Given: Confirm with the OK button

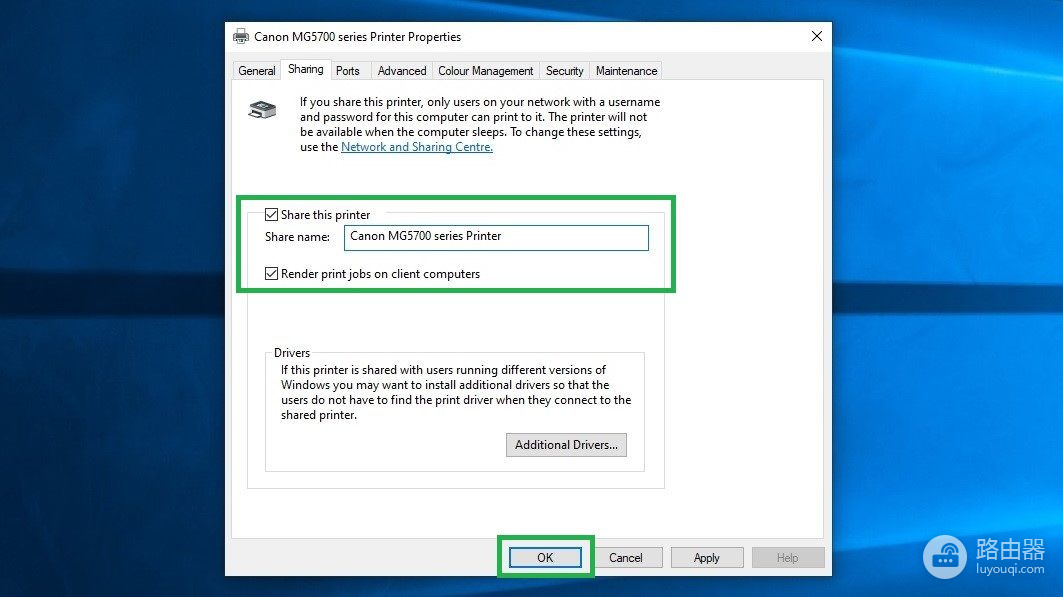Looking at the screenshot, I should (545, 558).
